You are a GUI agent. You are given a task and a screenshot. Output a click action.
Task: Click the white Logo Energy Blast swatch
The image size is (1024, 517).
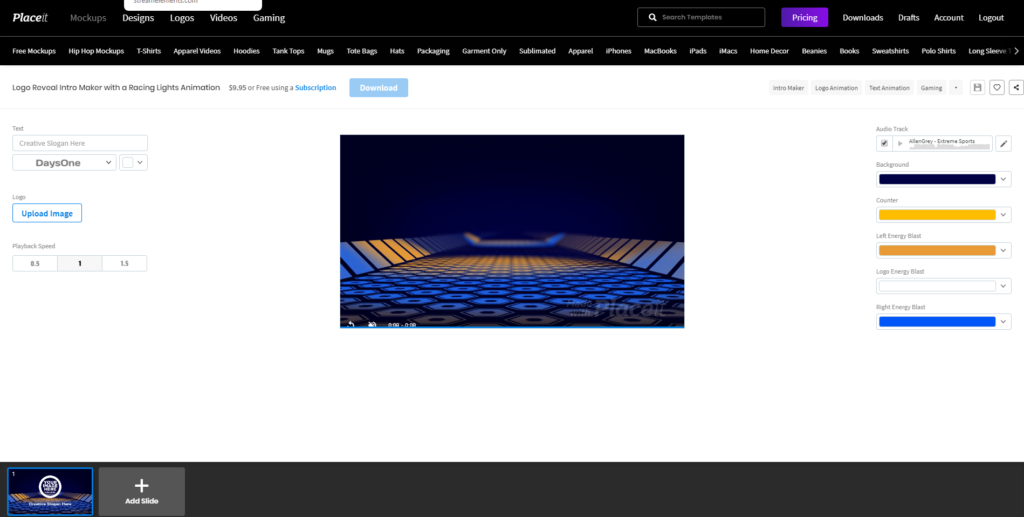point(936,286)
